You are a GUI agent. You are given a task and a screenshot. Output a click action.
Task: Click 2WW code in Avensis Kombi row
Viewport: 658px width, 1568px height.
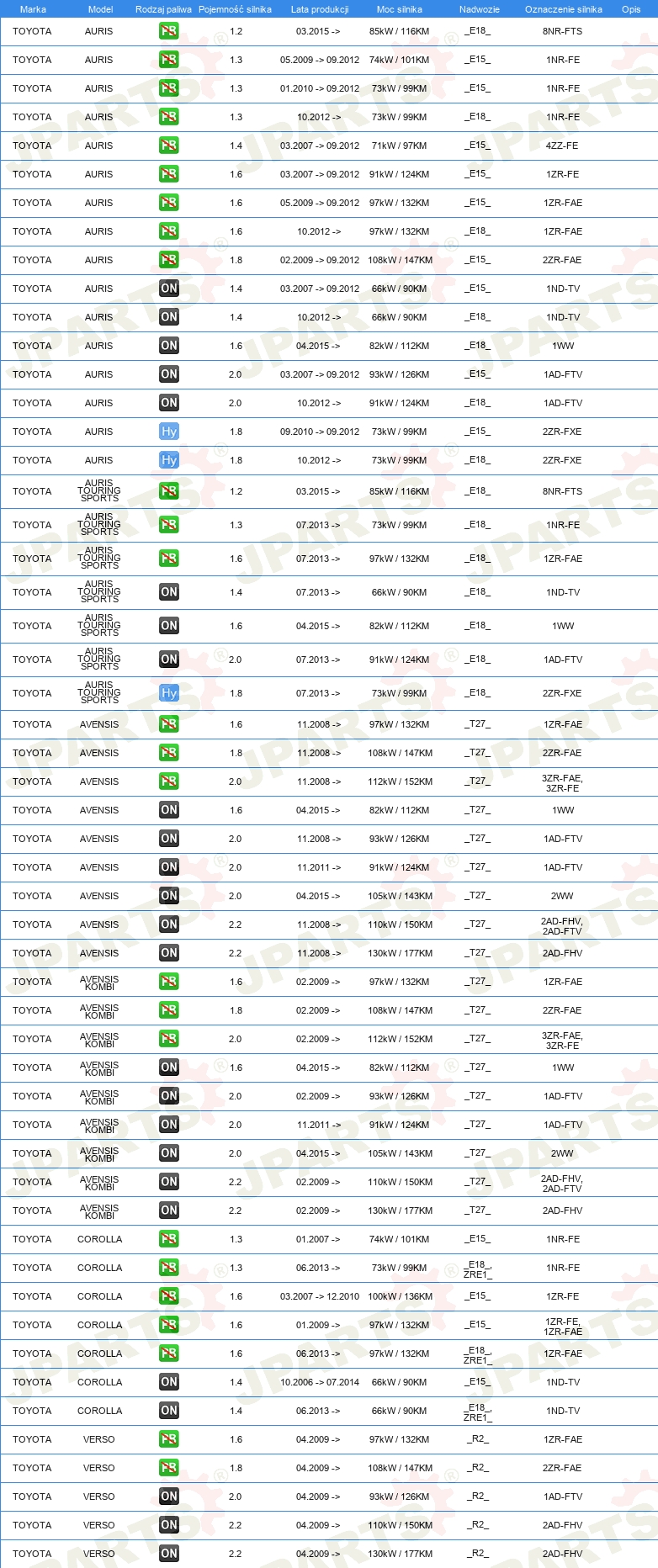point(562,1153)
